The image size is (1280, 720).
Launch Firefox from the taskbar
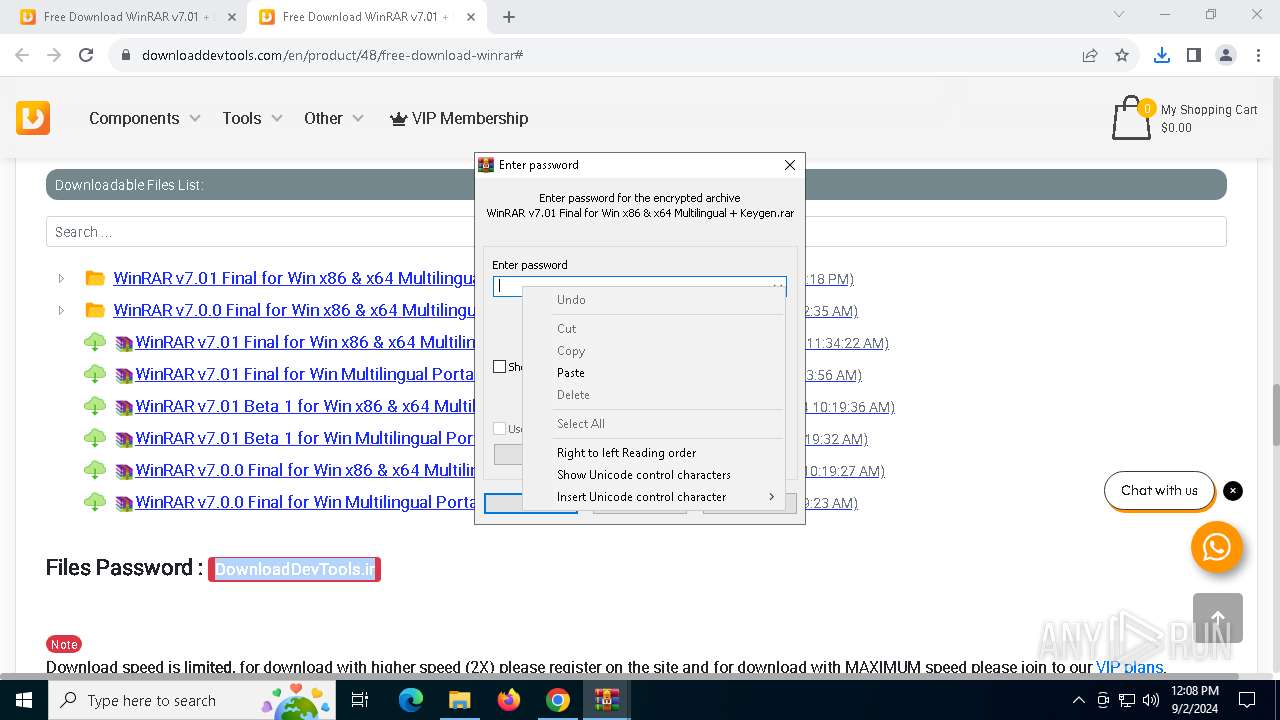pos(509,700)
